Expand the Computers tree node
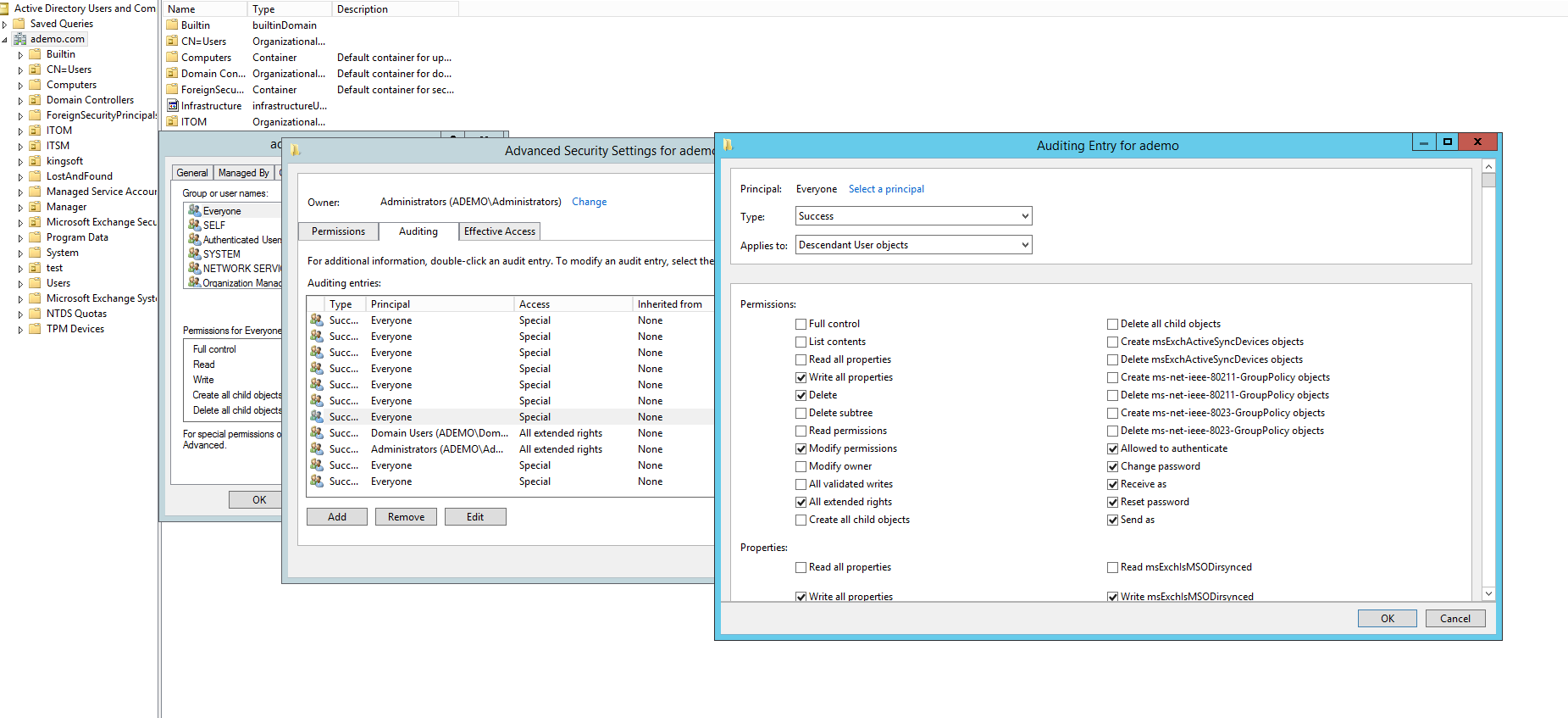Screen dimensions: 1568x718 point(20,86)
